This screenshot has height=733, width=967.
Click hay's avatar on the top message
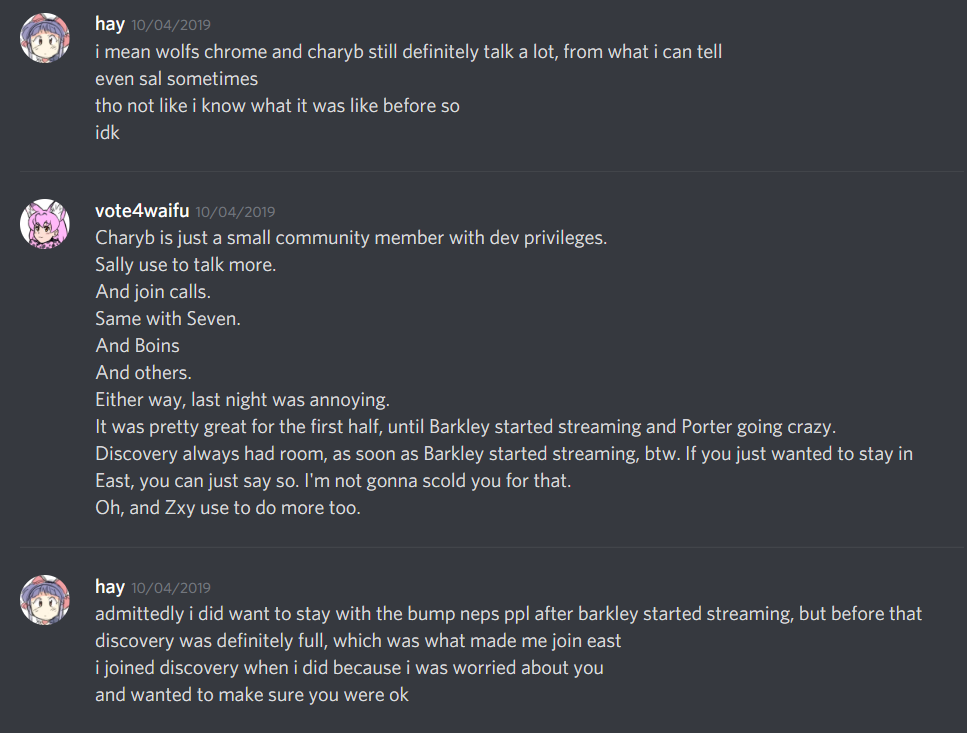point(45,38)
